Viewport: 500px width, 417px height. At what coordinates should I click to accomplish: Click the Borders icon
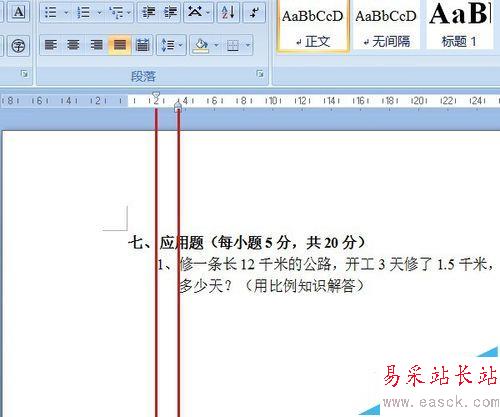(233, 45)
